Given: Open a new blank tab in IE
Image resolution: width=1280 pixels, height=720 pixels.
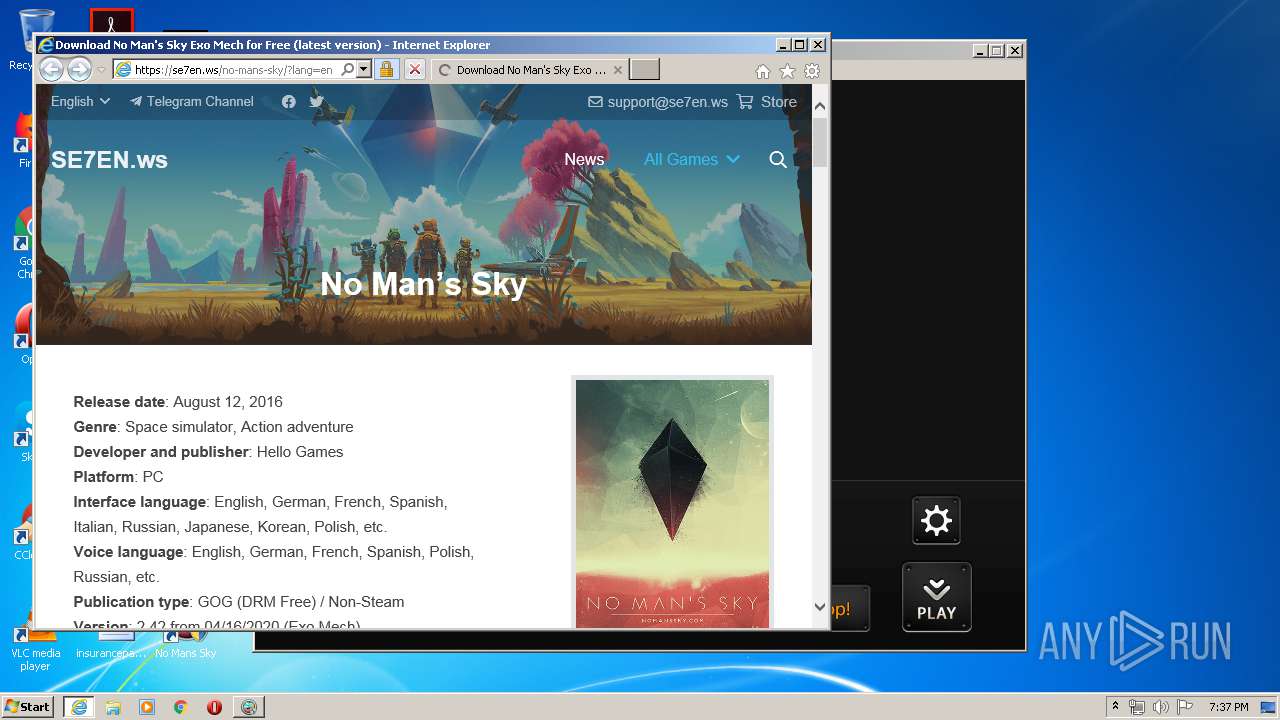Looking at the screenshot, I should pyautogui.click(x=644, y=69).
